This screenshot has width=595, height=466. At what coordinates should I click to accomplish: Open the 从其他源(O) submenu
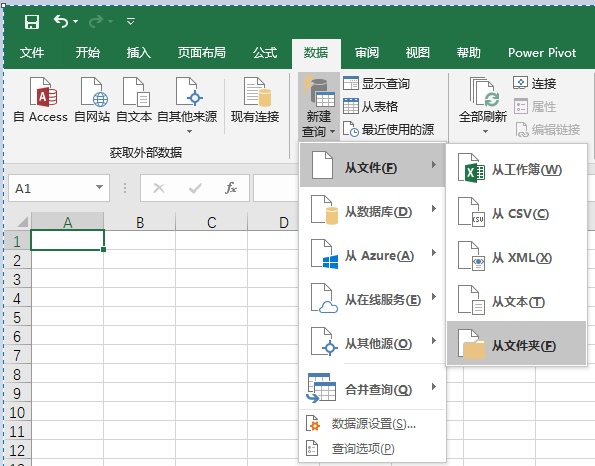coord(372,342)
